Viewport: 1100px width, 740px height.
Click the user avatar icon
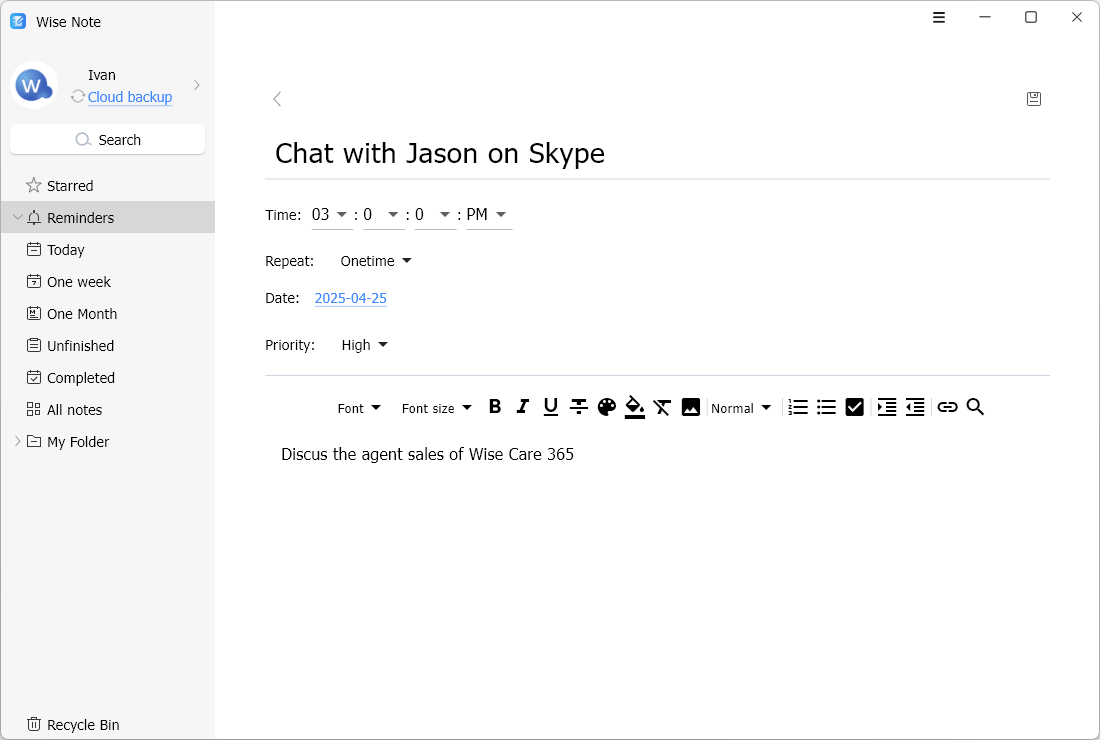[x=34, y=86]
